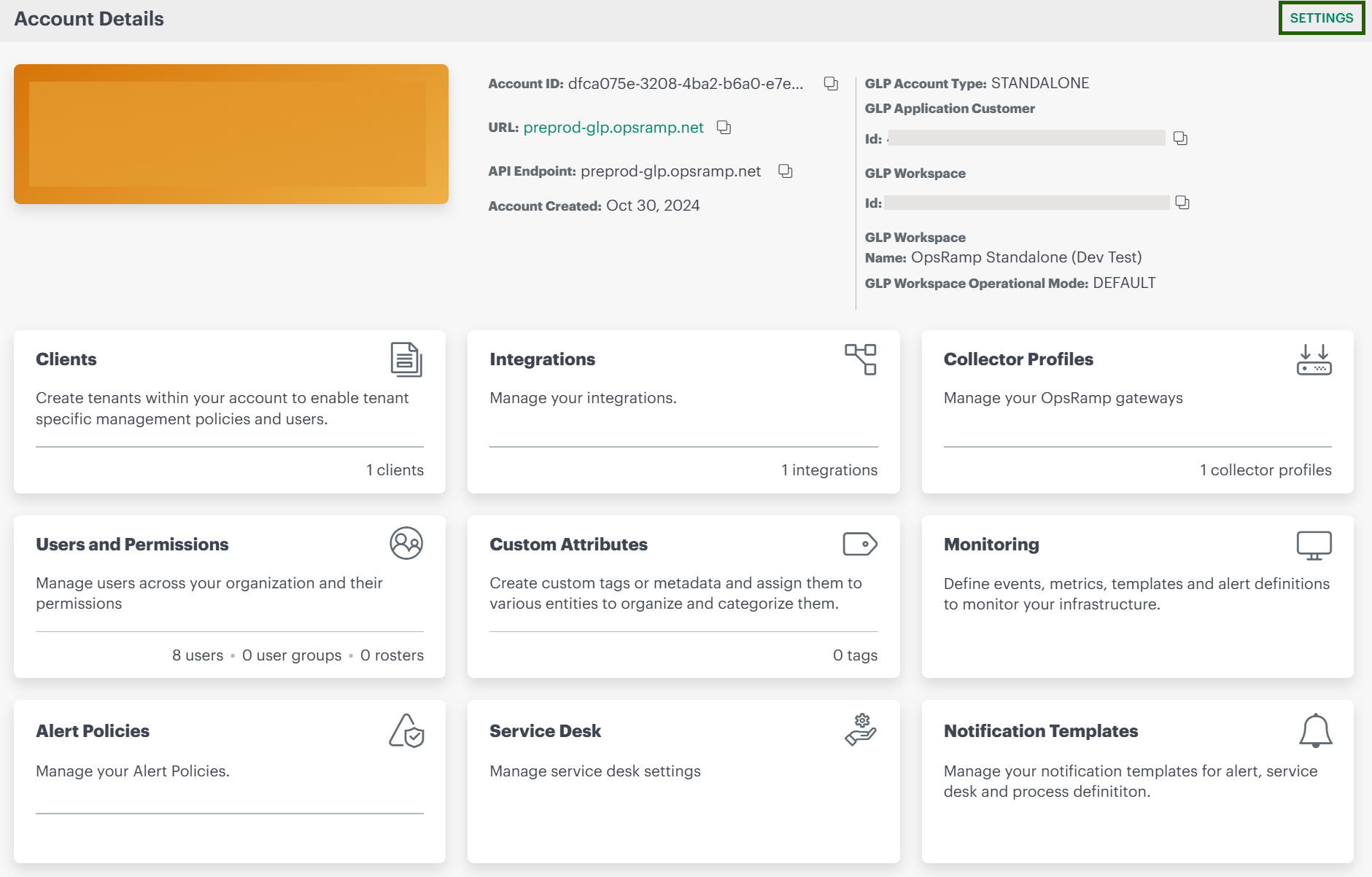Select the '1 integrations' count
This screenshot has width=1372, height=877.
(829, 470)
